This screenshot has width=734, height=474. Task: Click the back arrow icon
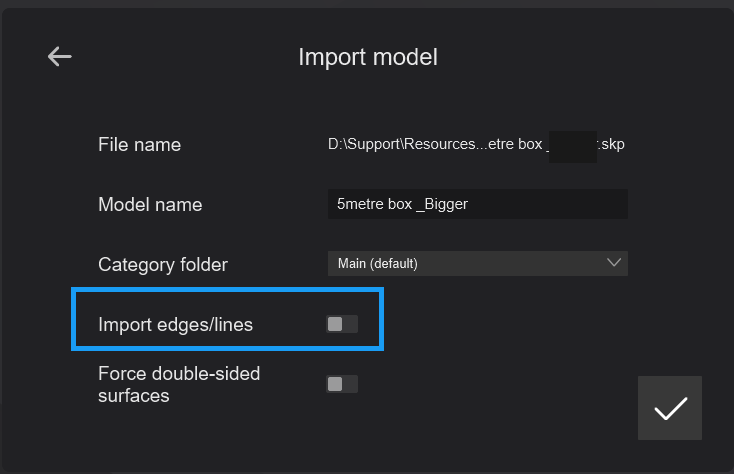(x=60, y=56)
